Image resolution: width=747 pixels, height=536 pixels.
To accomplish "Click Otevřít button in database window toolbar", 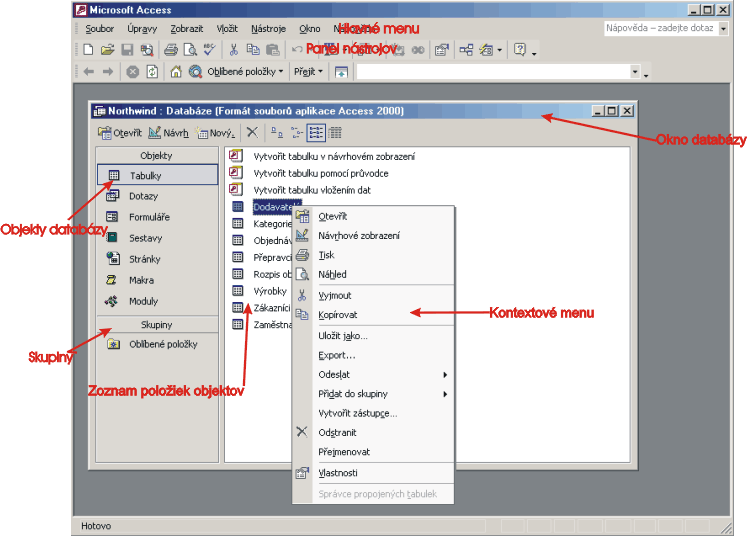I will click(120, 133).
